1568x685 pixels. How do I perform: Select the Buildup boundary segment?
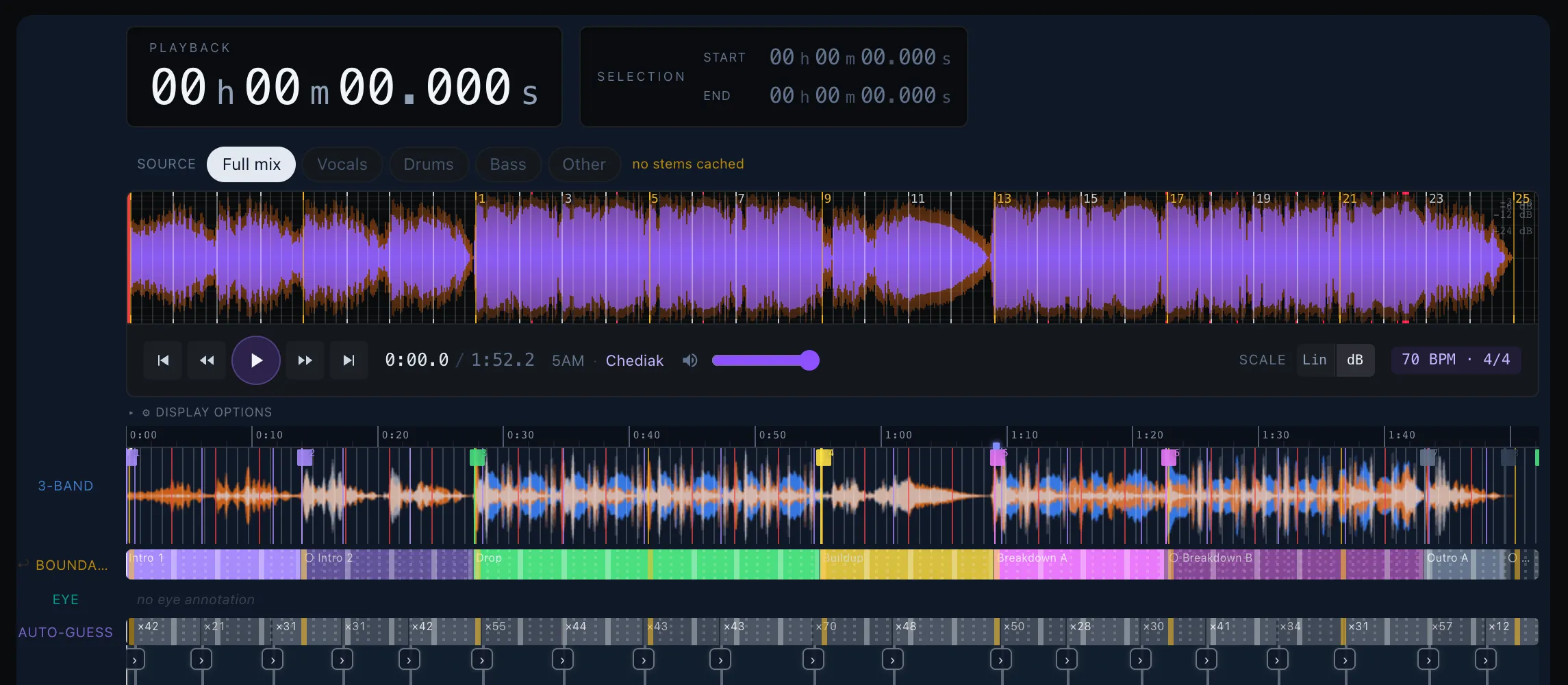(907, 564)
